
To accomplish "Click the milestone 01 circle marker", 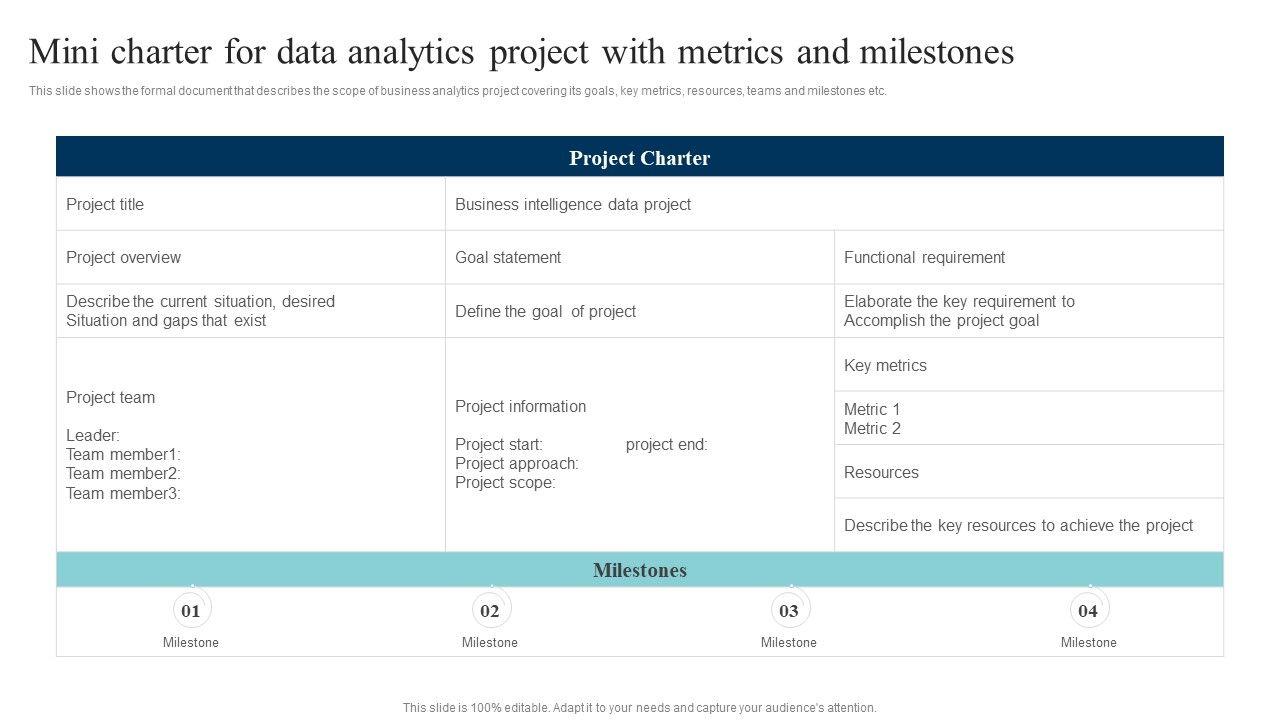I will [191, 610].
